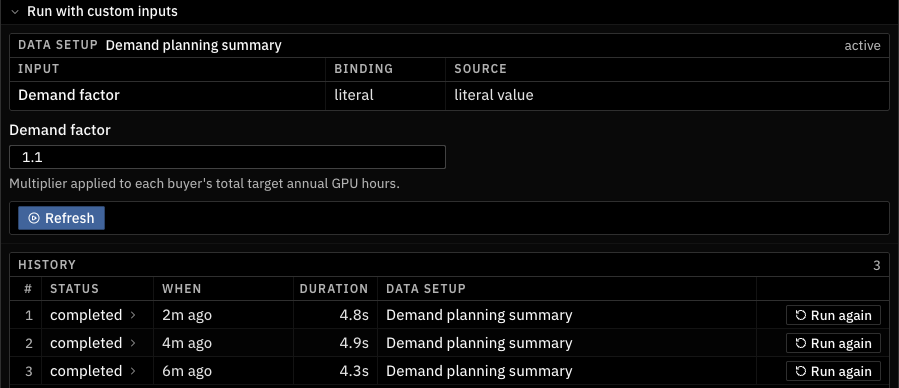
Task: Click the 4.3s duration value
Action: point(354,371)
